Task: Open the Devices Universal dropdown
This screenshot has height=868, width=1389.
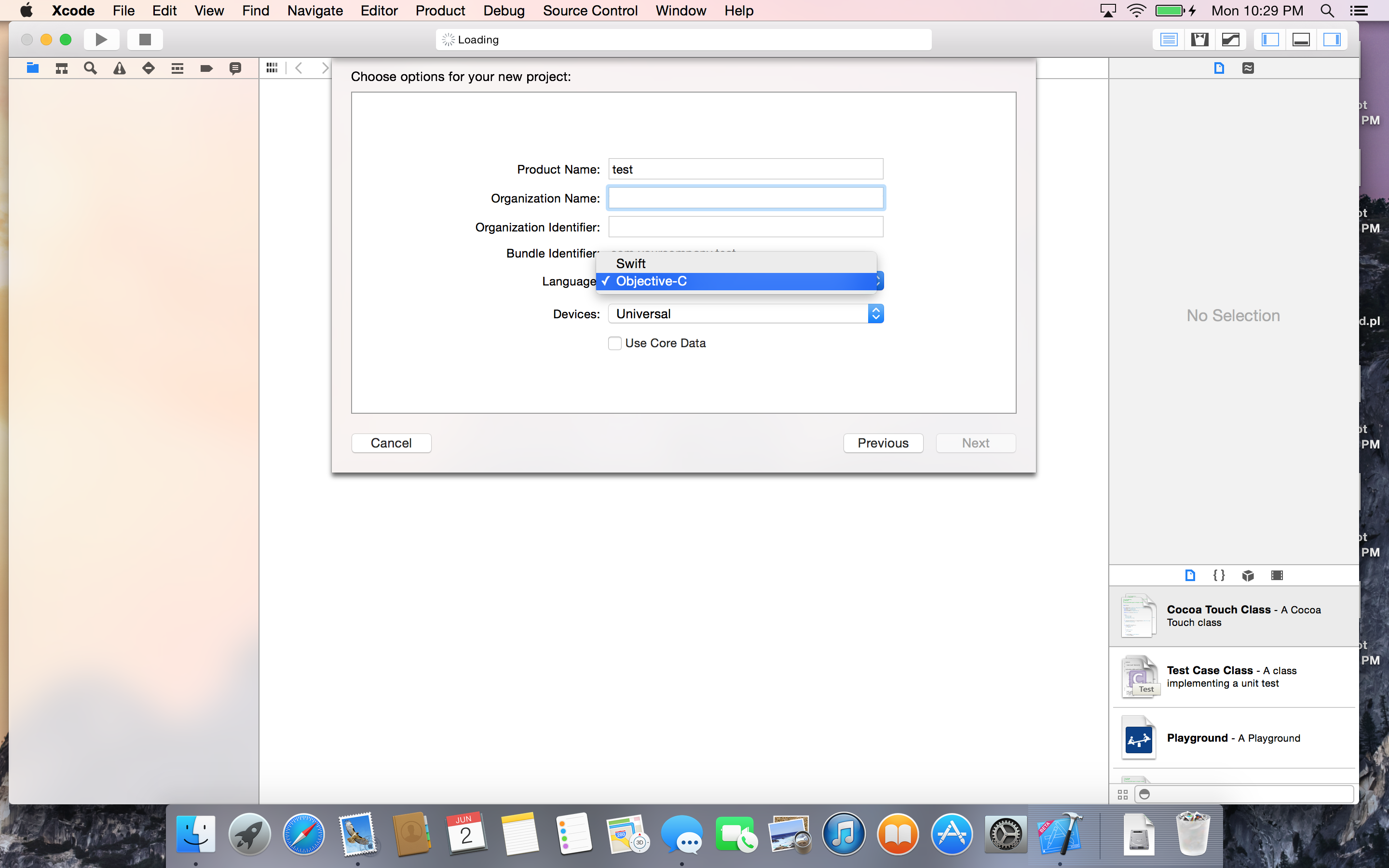Action: (746, 314)
